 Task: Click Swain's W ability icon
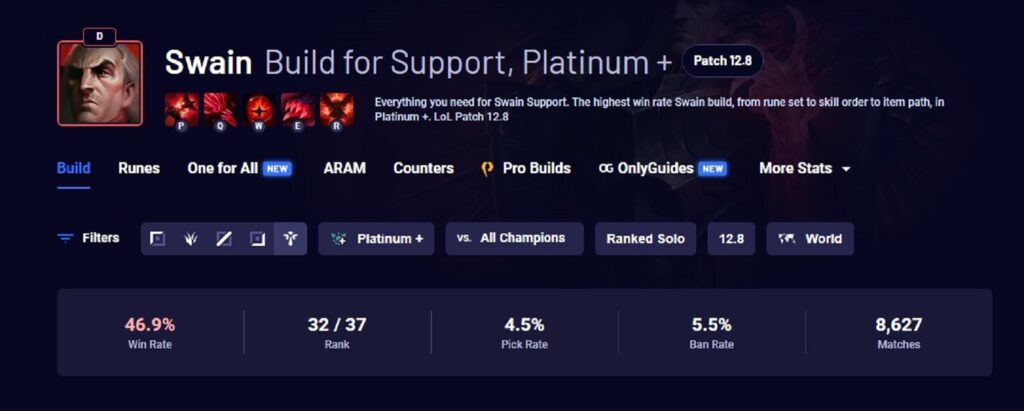tap(259, 108)
